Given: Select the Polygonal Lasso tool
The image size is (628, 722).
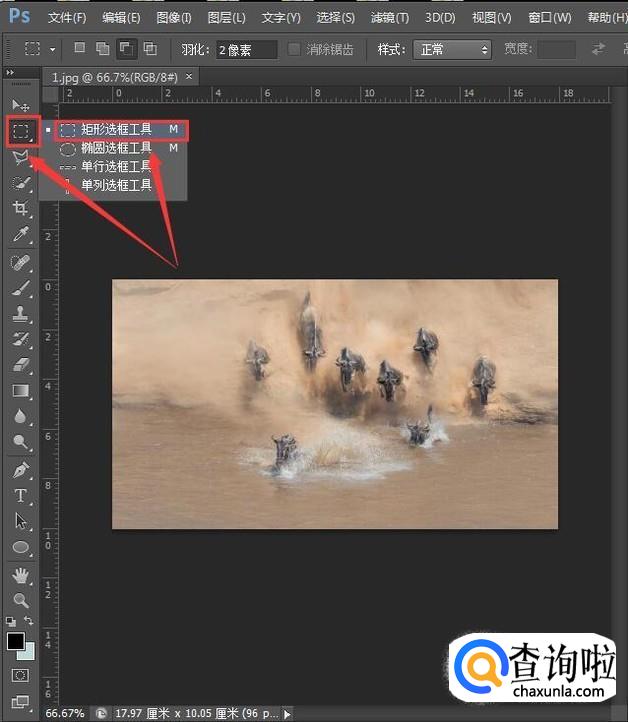Looking at the screenshot, I should [21, 157].
